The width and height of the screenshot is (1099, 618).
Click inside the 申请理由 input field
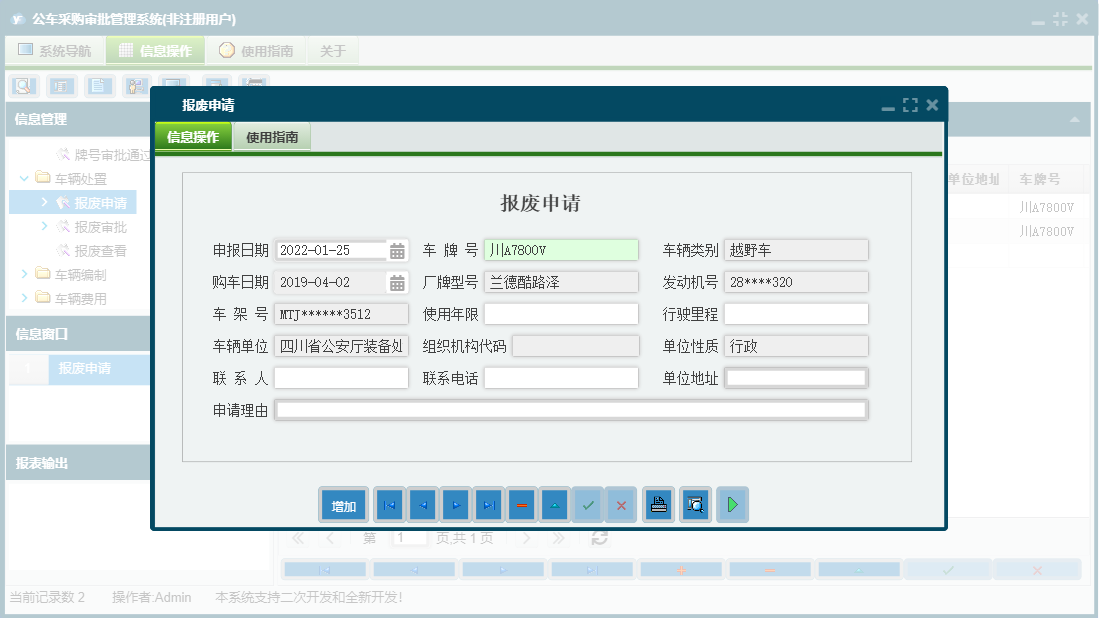click(x=570, y=409)
